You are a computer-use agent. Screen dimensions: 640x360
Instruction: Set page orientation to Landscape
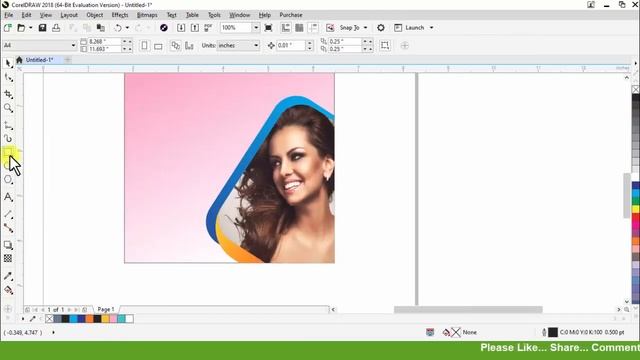point(158,45)
